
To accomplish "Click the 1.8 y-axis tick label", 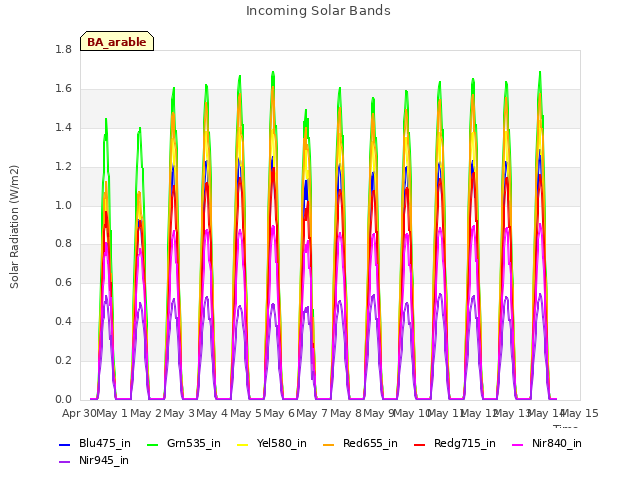I will click(x=63, y=49).
